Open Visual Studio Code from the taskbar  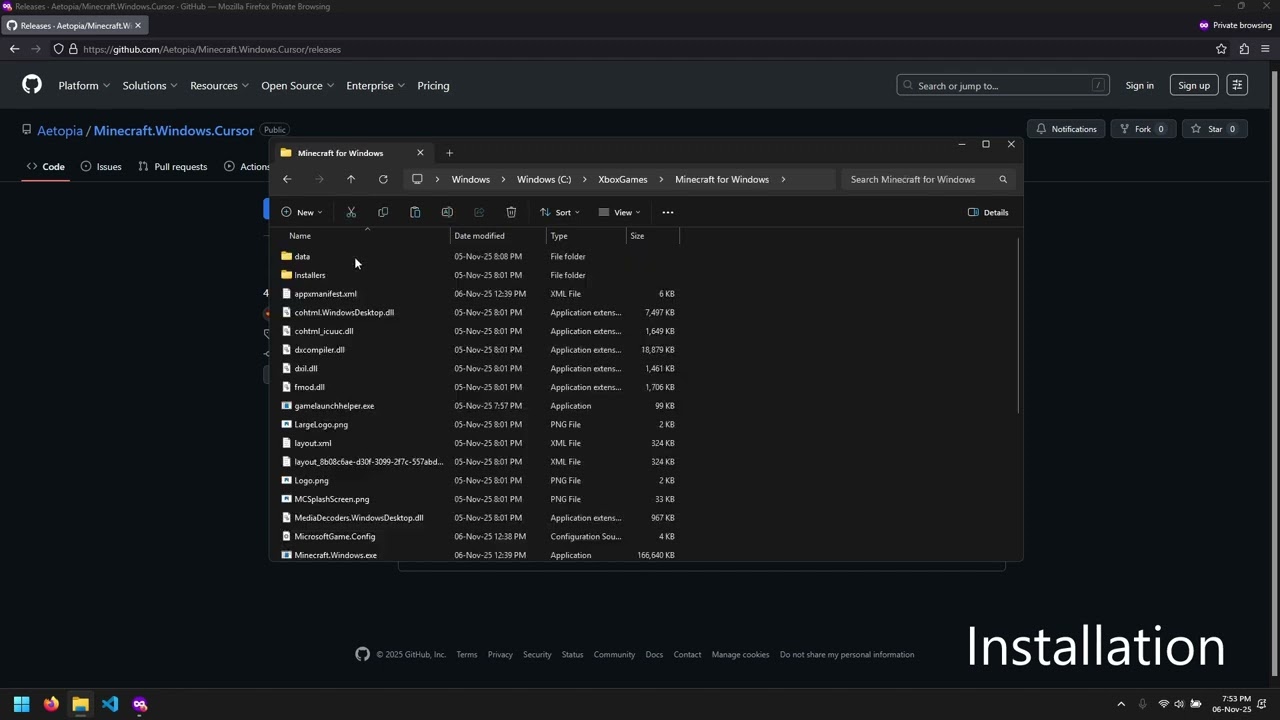click(110, 704)
